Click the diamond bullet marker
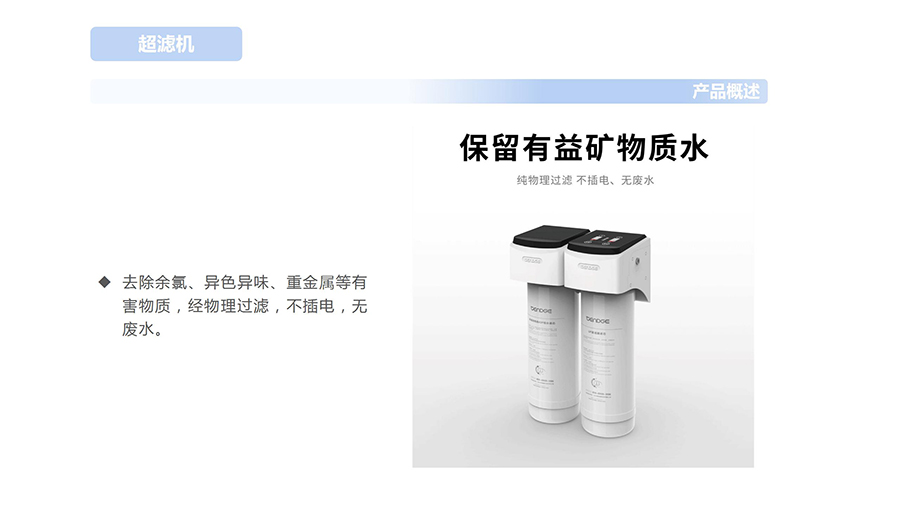Screen dimensions: 900x506 [104, 282]
